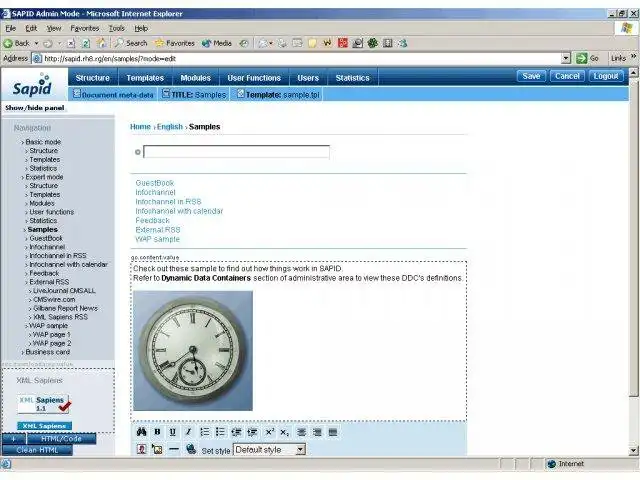
Task: Increase indent in the editor
Action: click(x=252, y=432)
